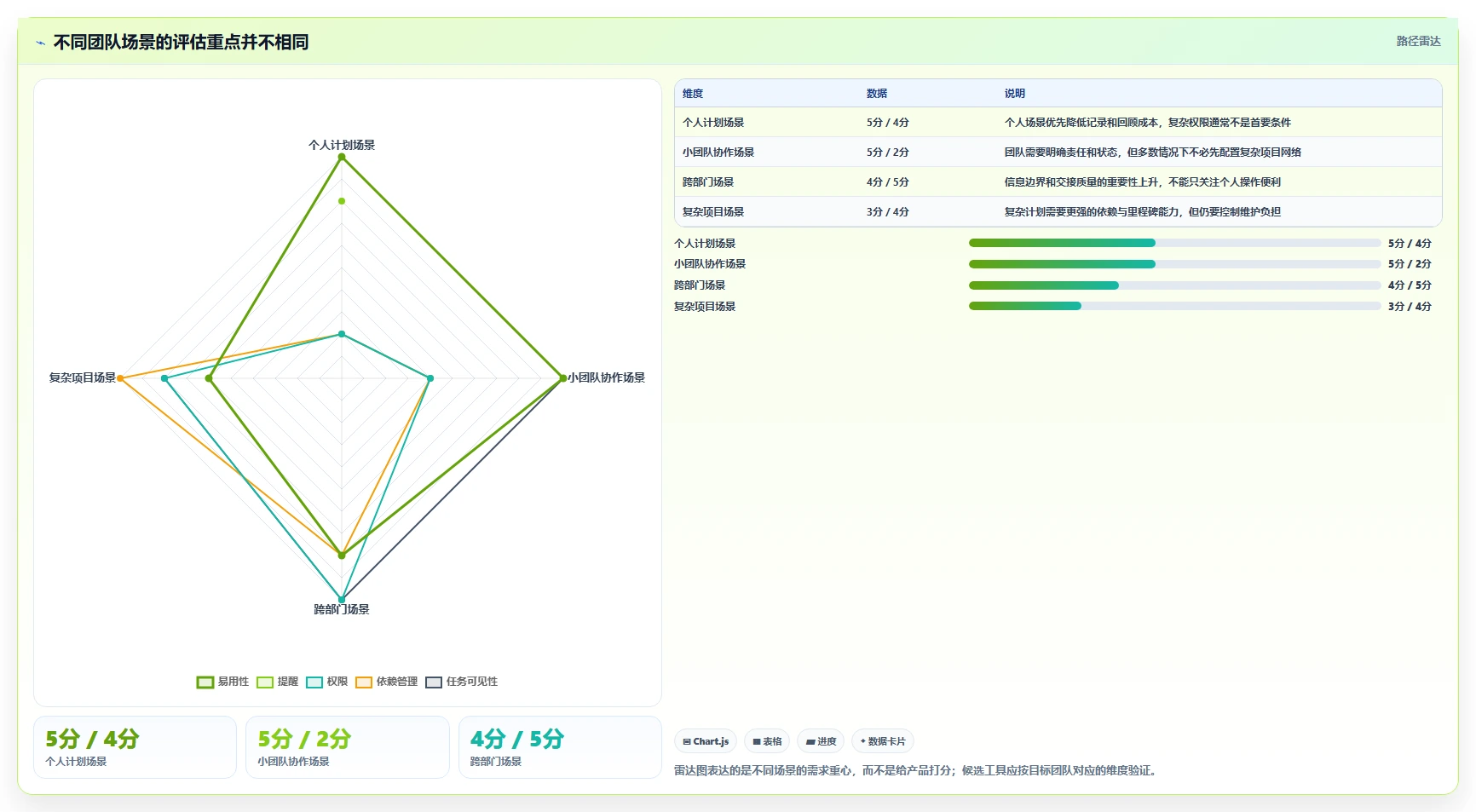Click the header icon beside the title
1476x812 pixels.
40,43
